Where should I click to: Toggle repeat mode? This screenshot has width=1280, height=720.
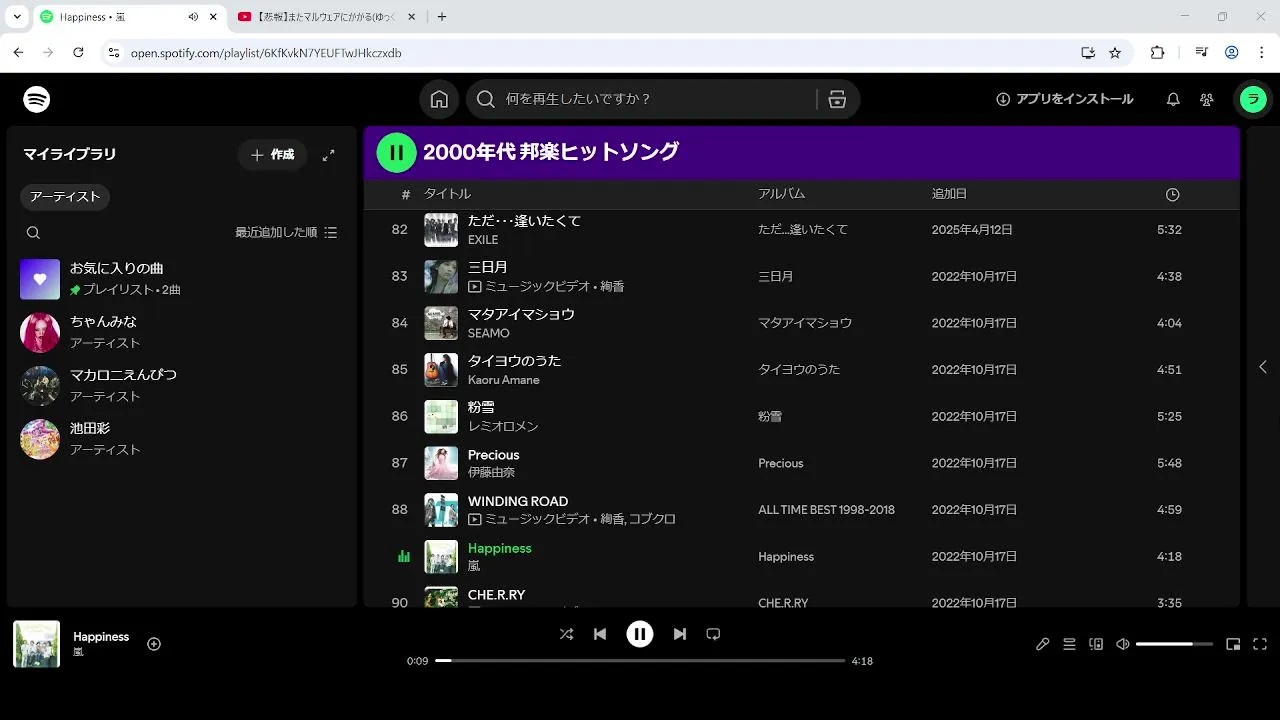(x=713, y=634)
